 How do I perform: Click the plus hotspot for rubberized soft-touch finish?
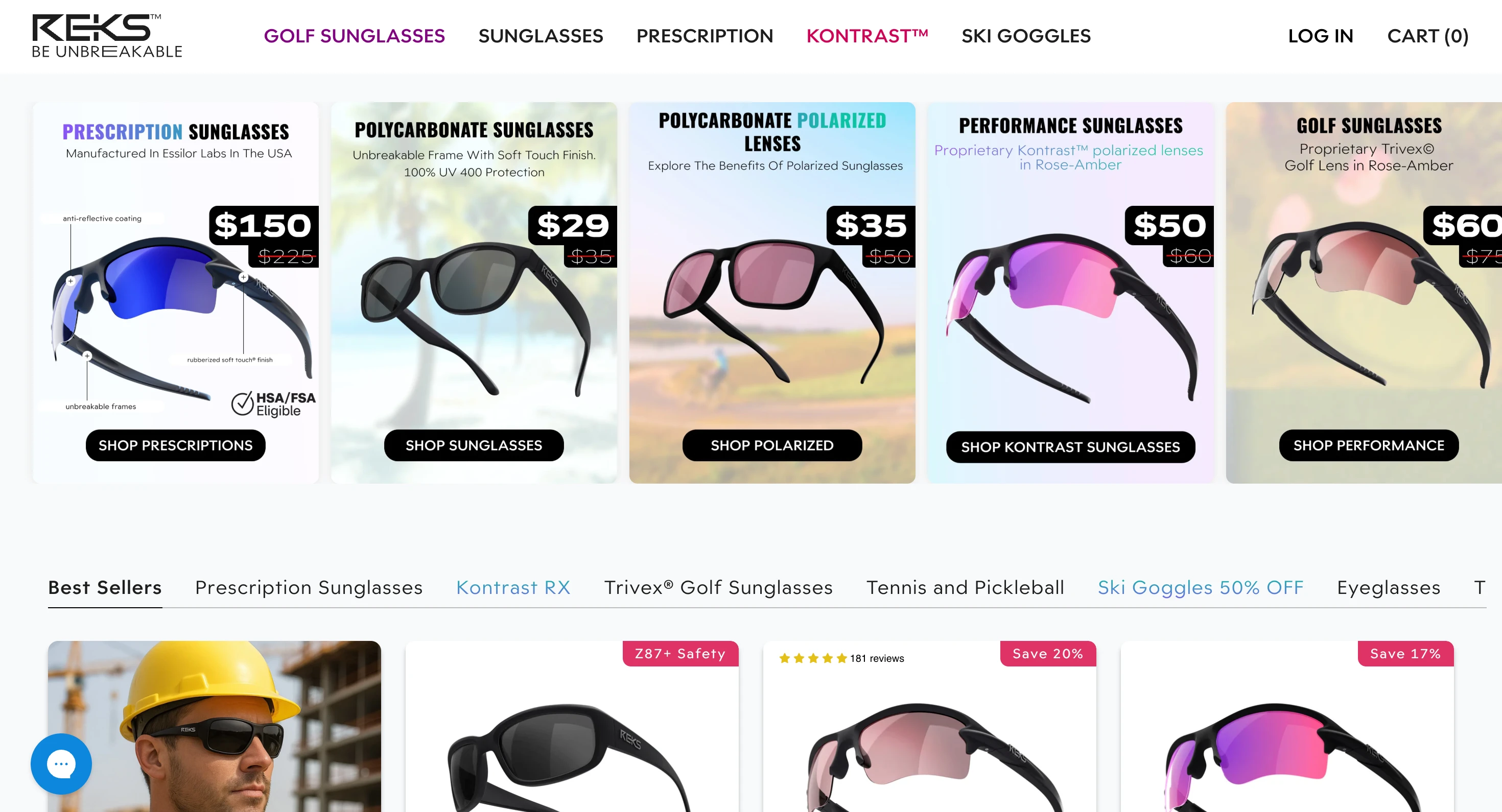[x=244, y=277]
